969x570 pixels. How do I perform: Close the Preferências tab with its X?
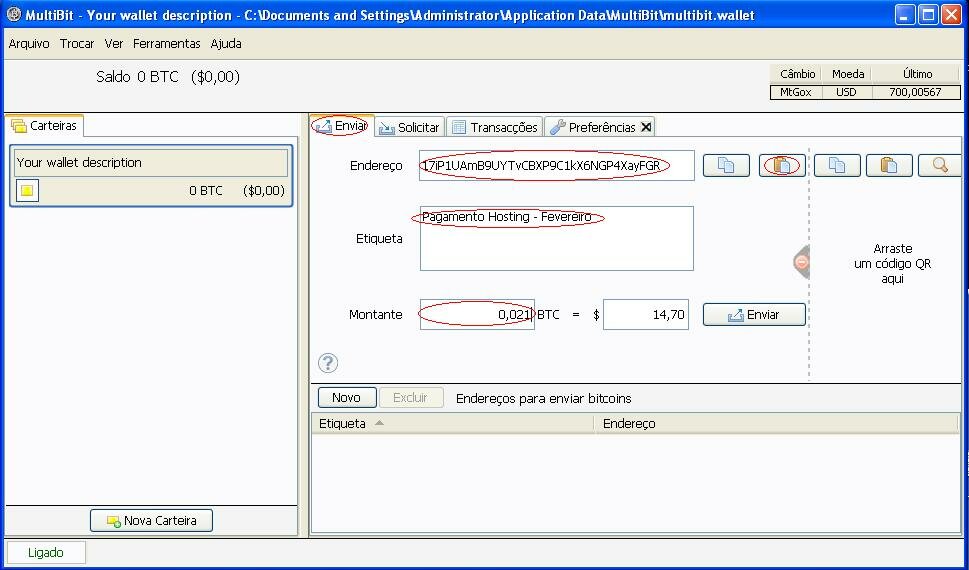[x=646, y=127]
